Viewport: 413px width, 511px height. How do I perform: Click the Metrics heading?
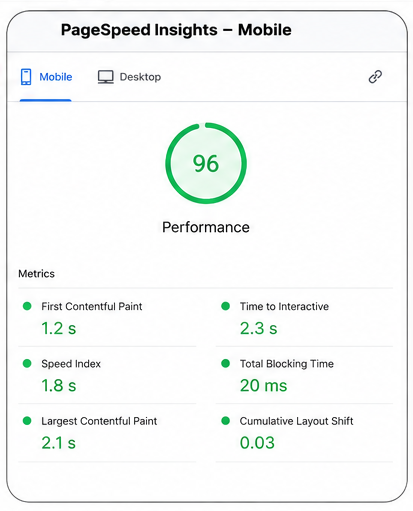[36, 274]
